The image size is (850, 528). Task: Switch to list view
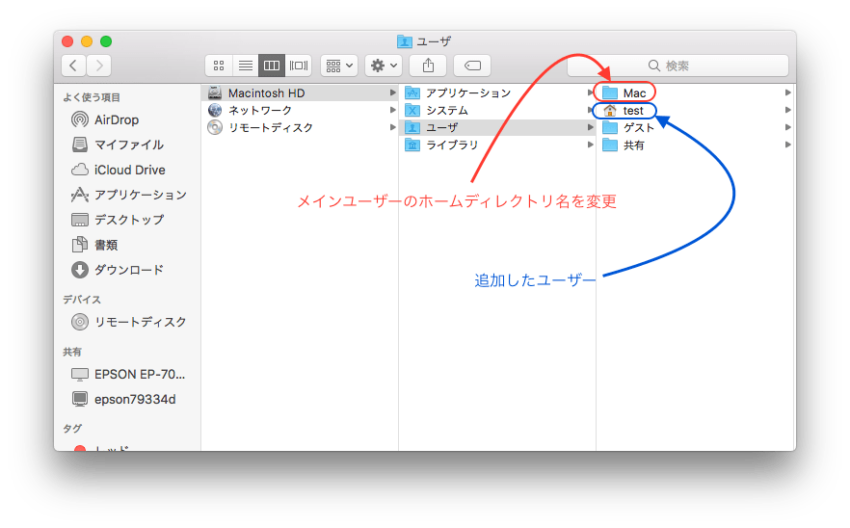click(245, 66)
